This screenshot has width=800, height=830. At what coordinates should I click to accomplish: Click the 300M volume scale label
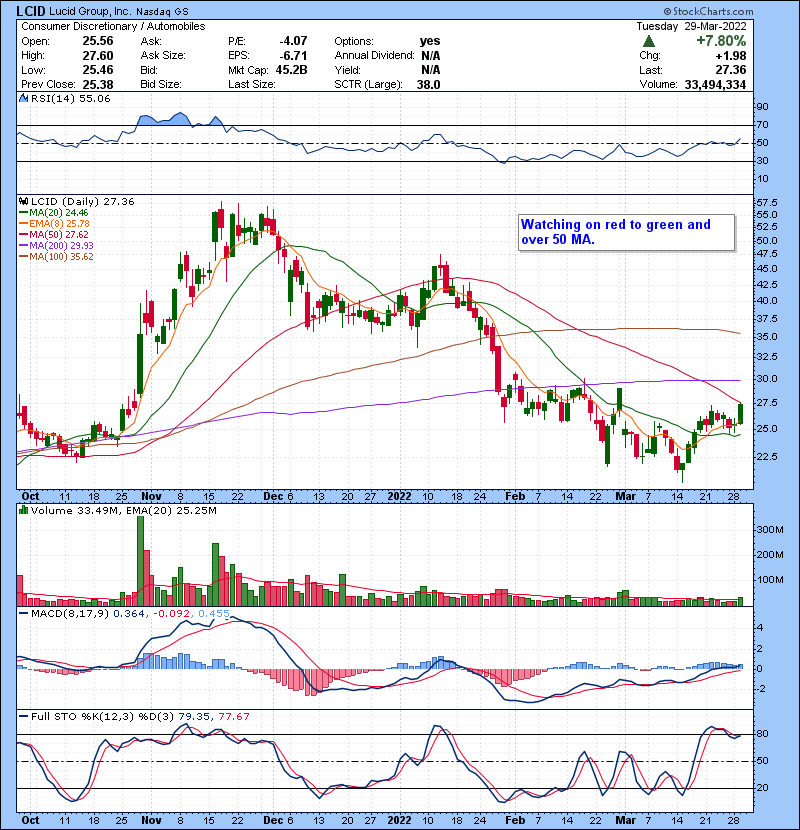click(770, 530)
